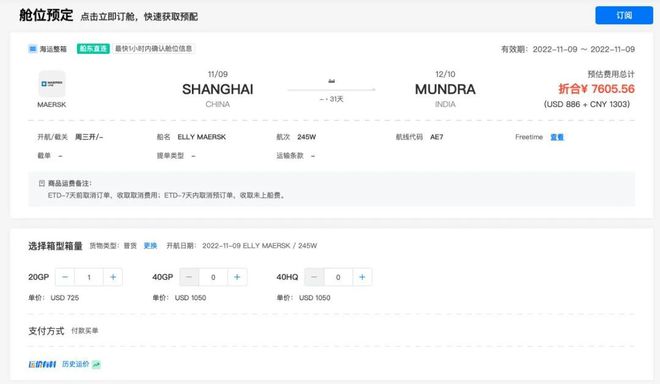Click the 40HQ USD 1050 unit price
660x384 pixels.
(314, 298)
